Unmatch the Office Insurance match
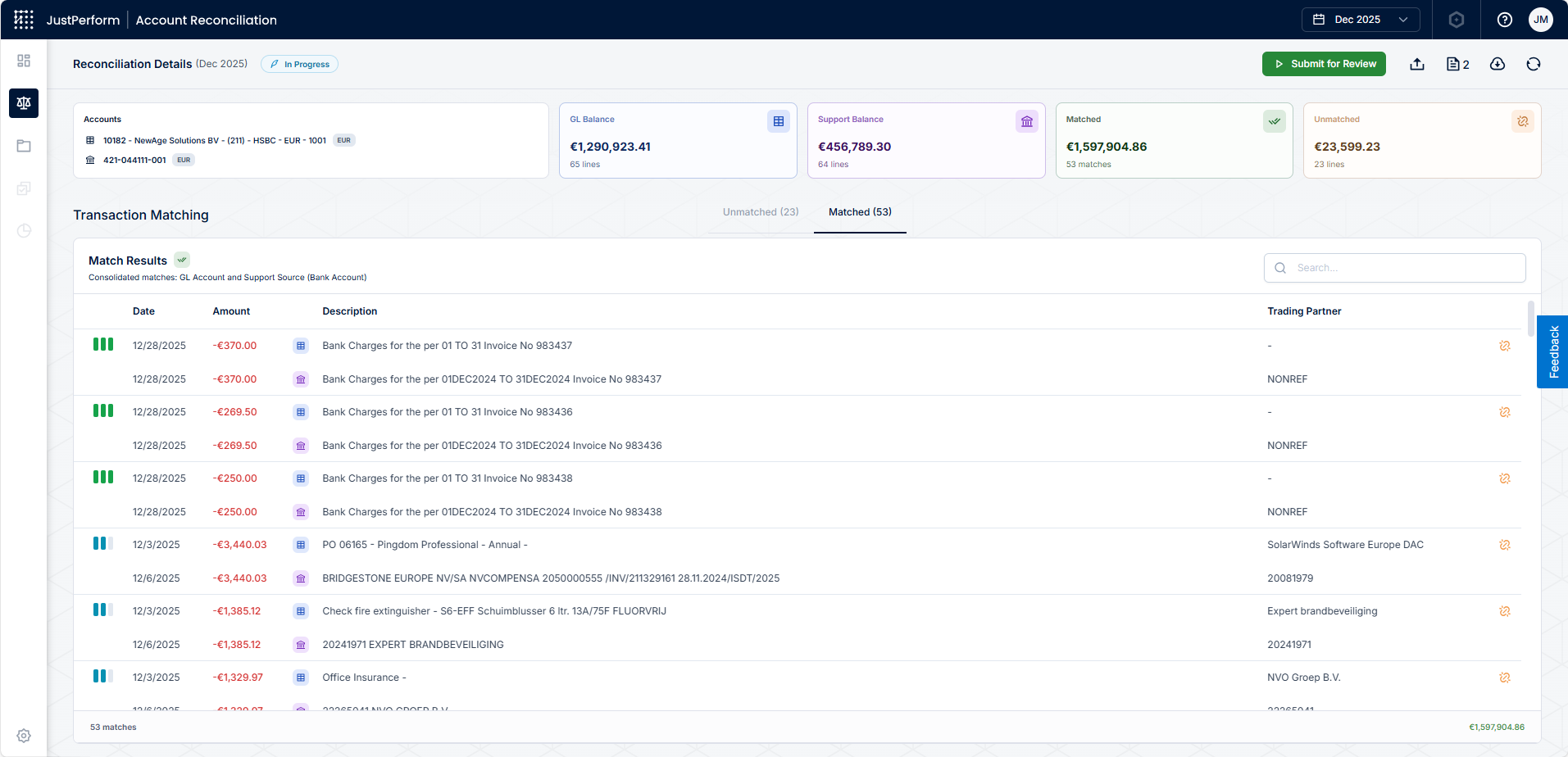Screen dimensions: 1568x757 tap(1505, 678)
